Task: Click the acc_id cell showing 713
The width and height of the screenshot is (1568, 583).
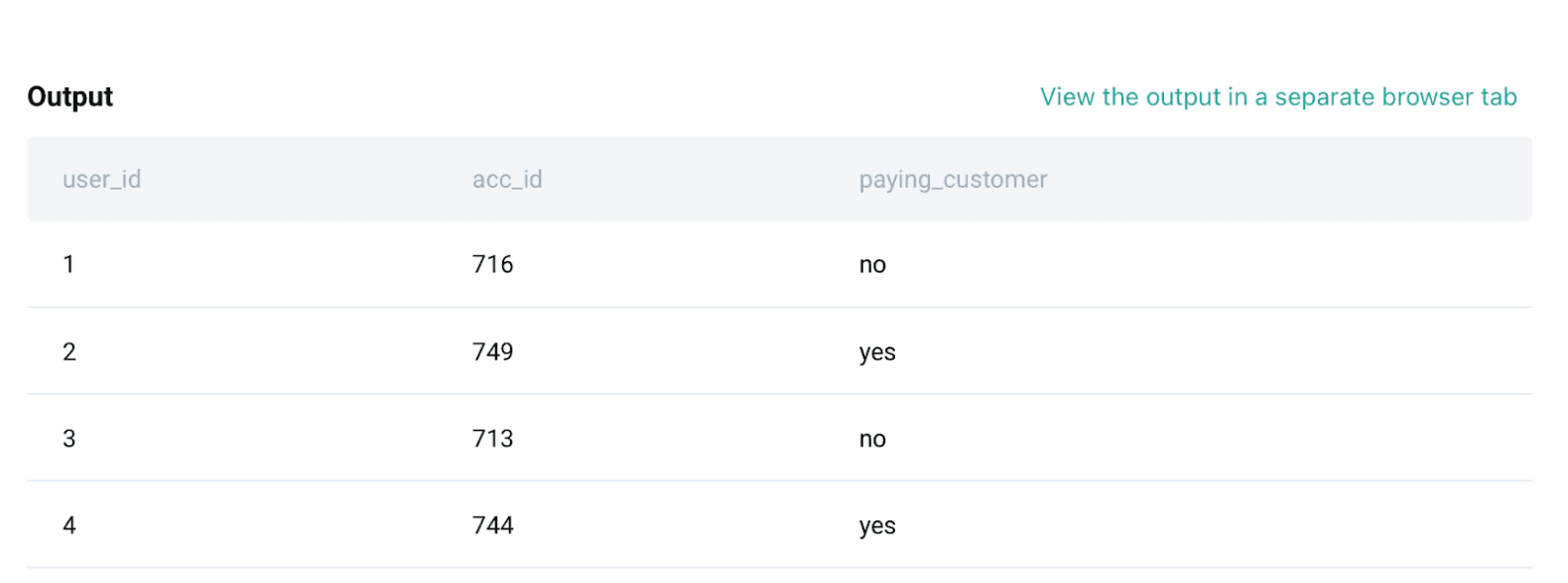Action: click(492, 438)
